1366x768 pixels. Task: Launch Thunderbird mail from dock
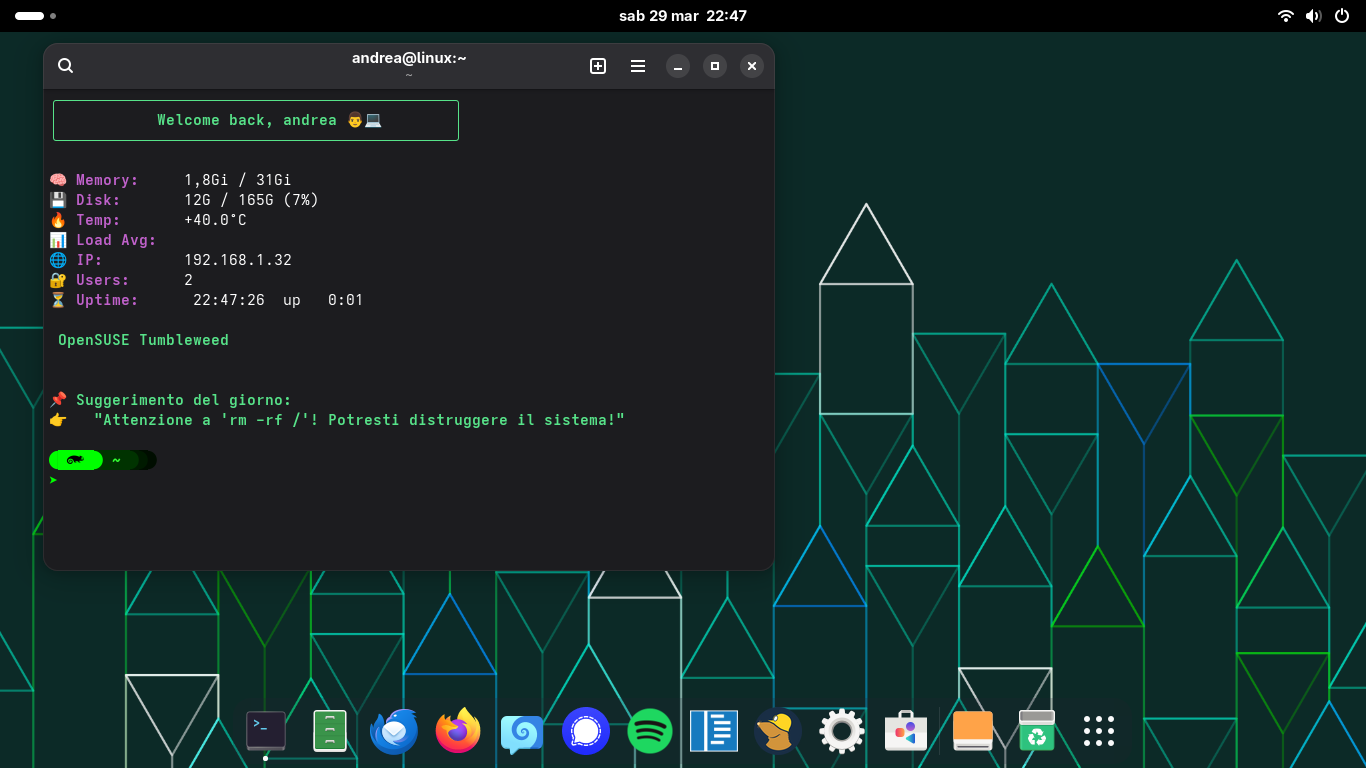click(394, 731)
